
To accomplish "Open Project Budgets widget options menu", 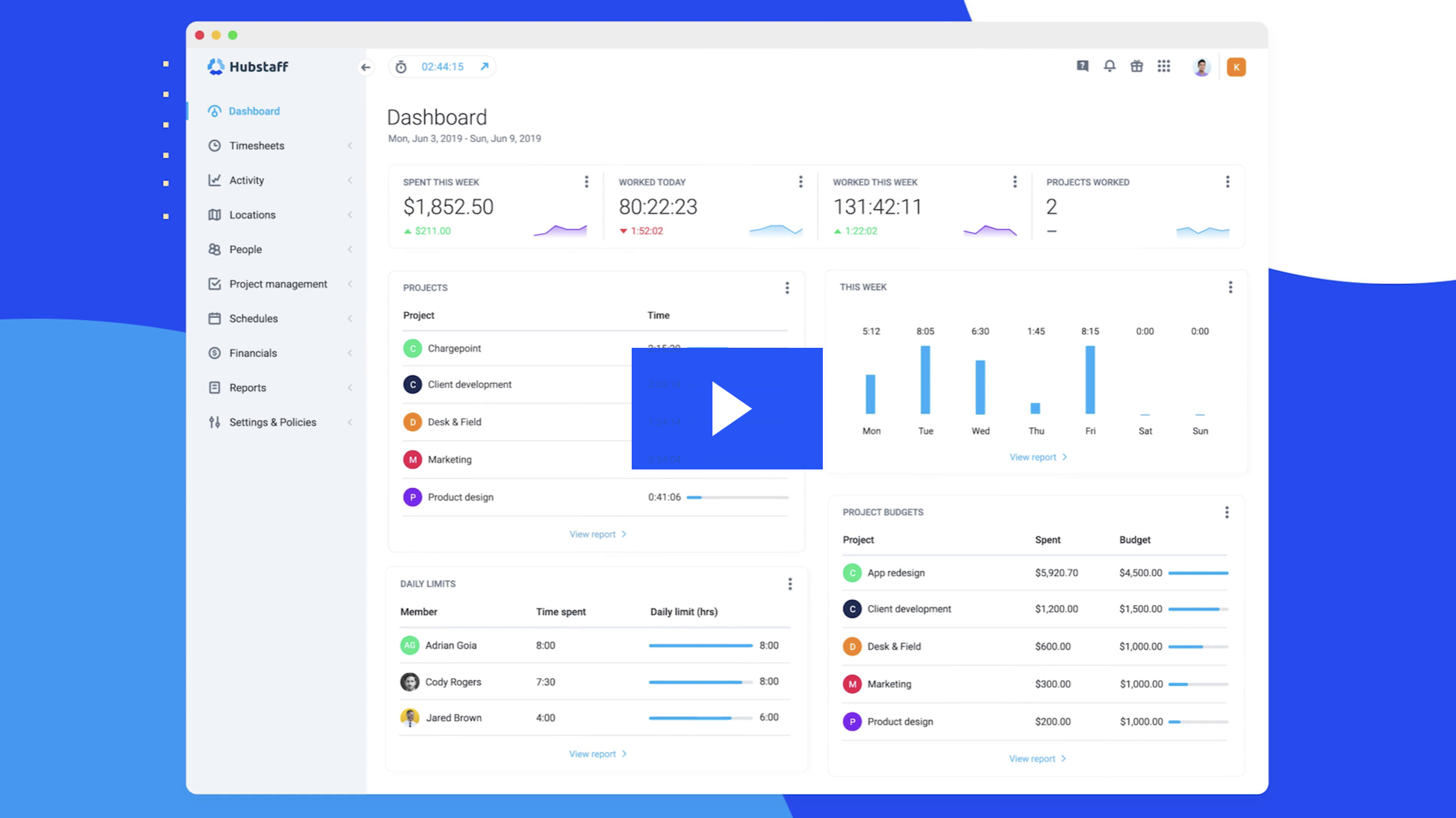I will pyautogui.click(x=1226, y=512).
